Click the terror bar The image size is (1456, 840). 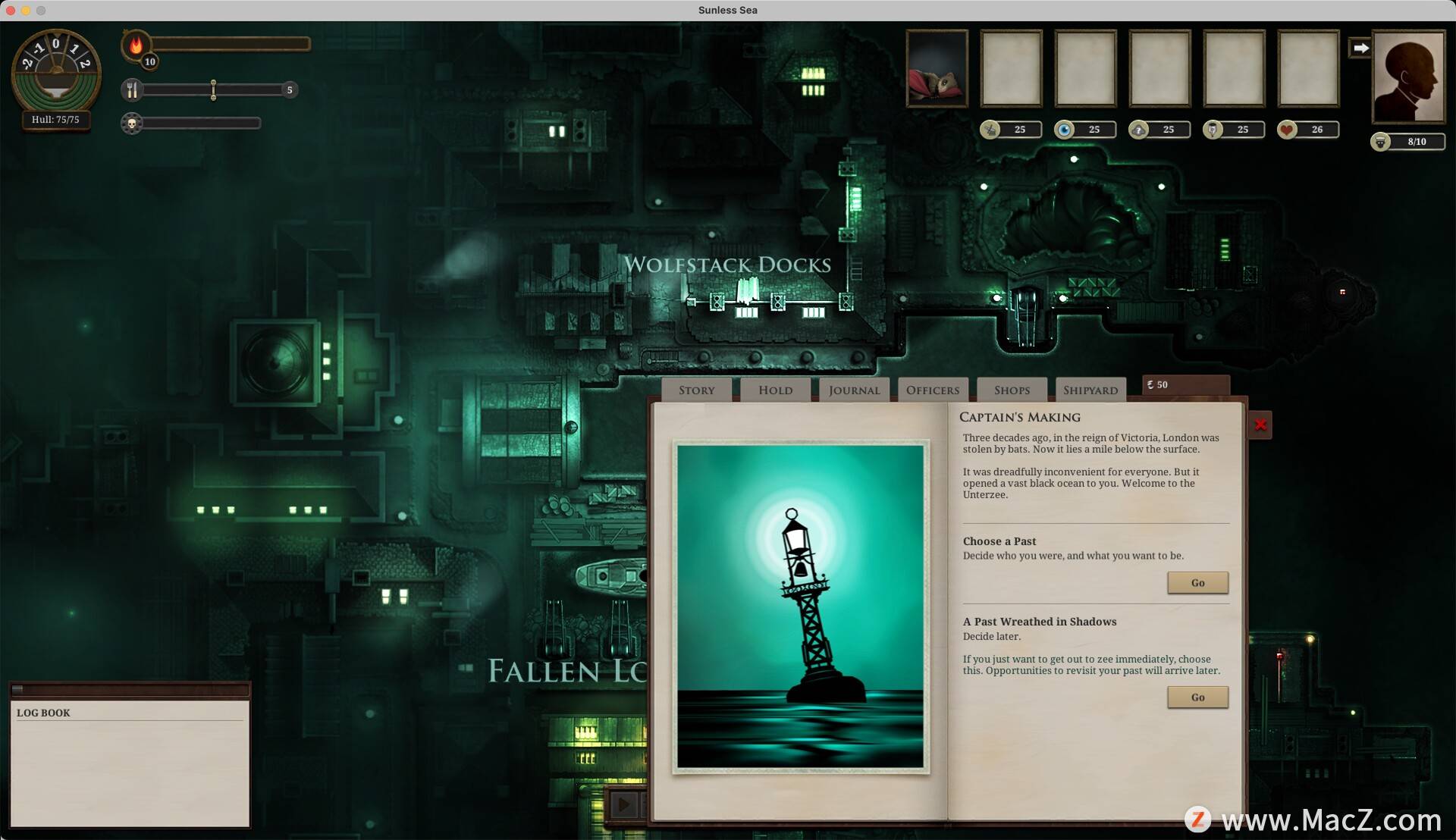(201, 123)
